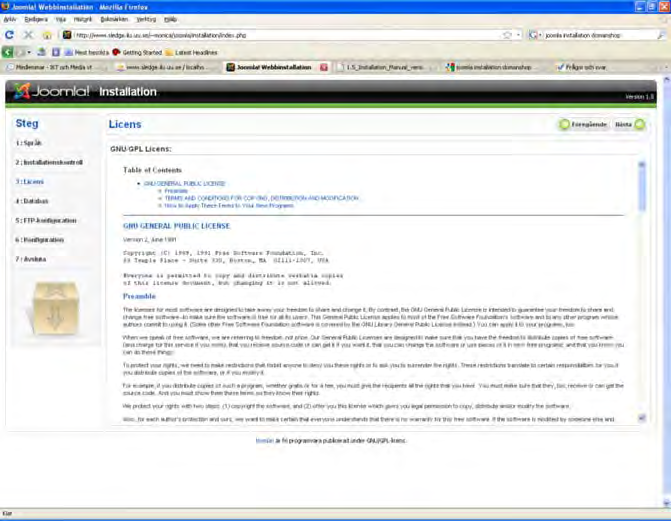The height and width of the screenshot is (521, 671).
Task: Select step 5: FTP-konfiguration
Action: 46,220
